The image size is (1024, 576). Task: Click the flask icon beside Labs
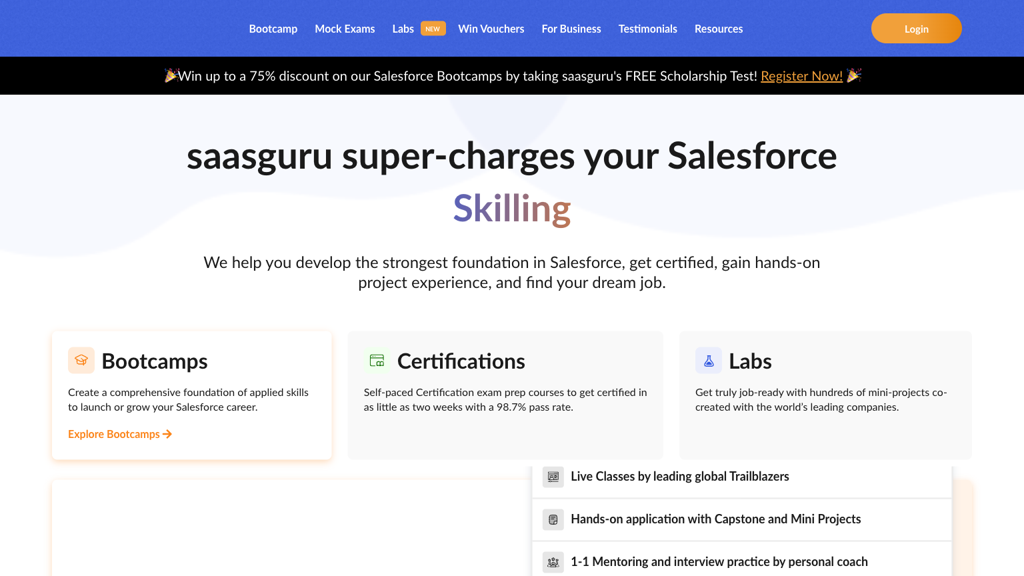[709, 360]
